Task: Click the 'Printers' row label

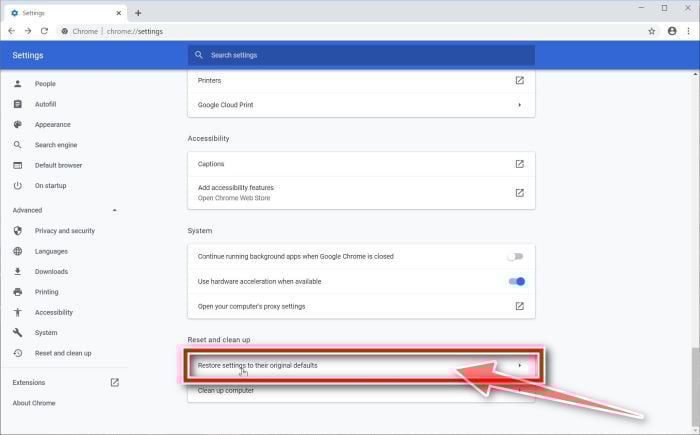Action: point(209,80)
